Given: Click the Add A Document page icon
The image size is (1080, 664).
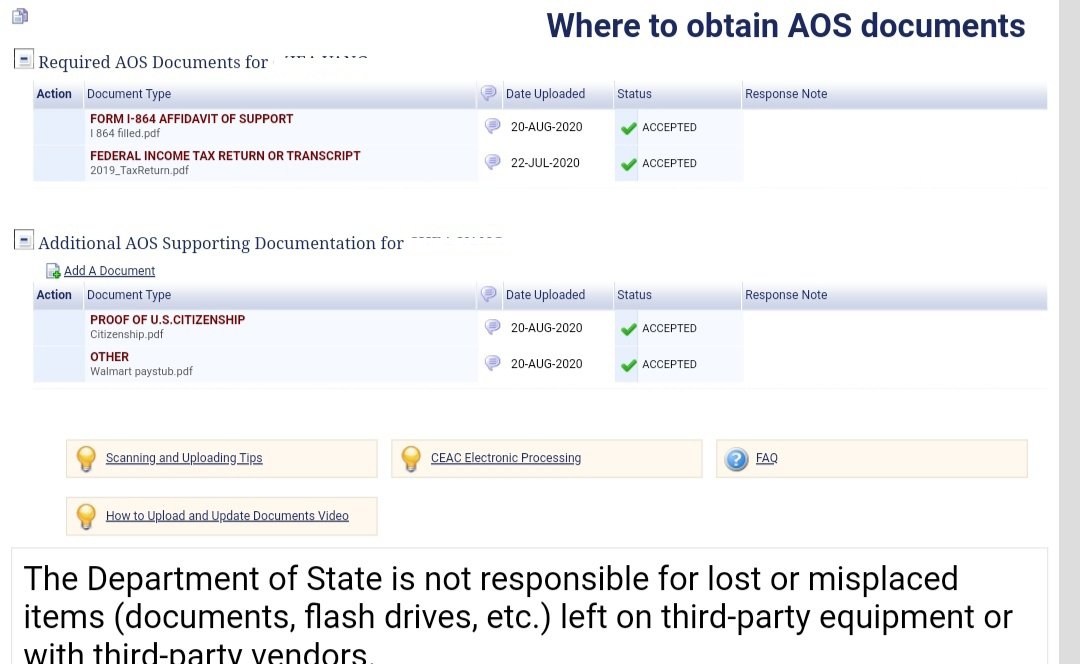Looking at the screenshot, I should click(x=53, y=271).
